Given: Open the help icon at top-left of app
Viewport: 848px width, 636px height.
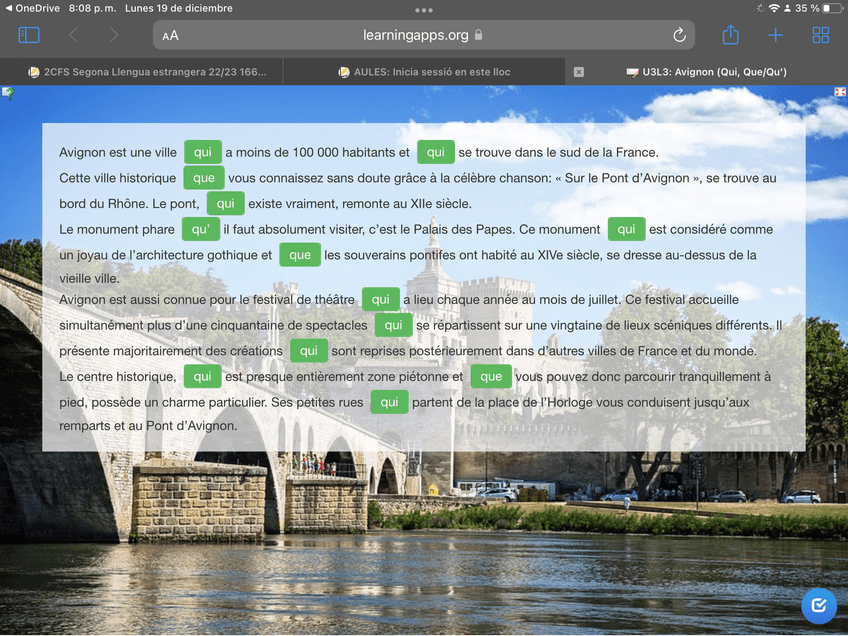Looking at the screenshot, I should [8, 93].
